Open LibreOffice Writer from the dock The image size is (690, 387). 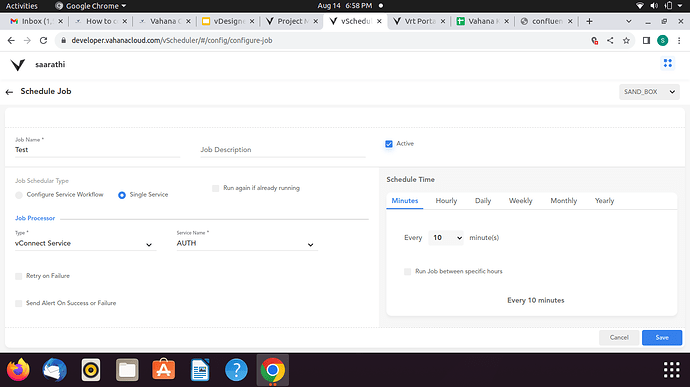[200, 370]
